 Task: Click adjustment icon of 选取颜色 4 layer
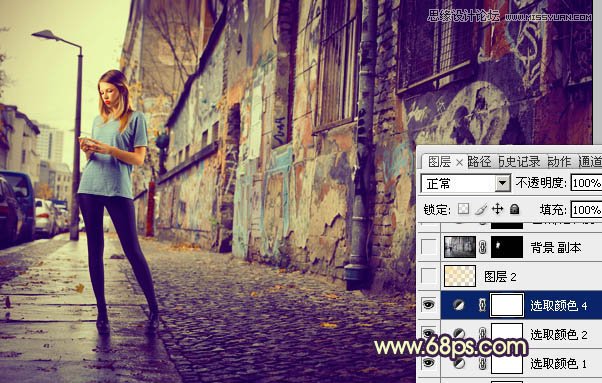pyautogui.click(x=458, y=305)
